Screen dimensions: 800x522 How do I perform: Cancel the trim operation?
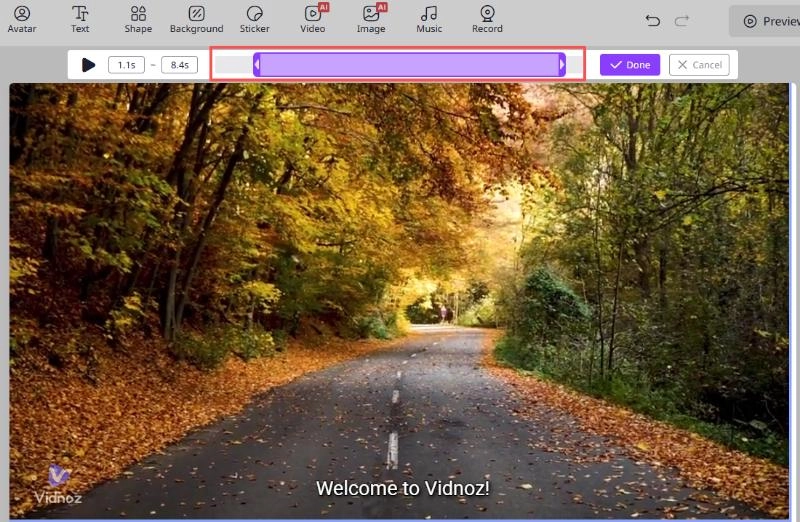tap(699, 65)
